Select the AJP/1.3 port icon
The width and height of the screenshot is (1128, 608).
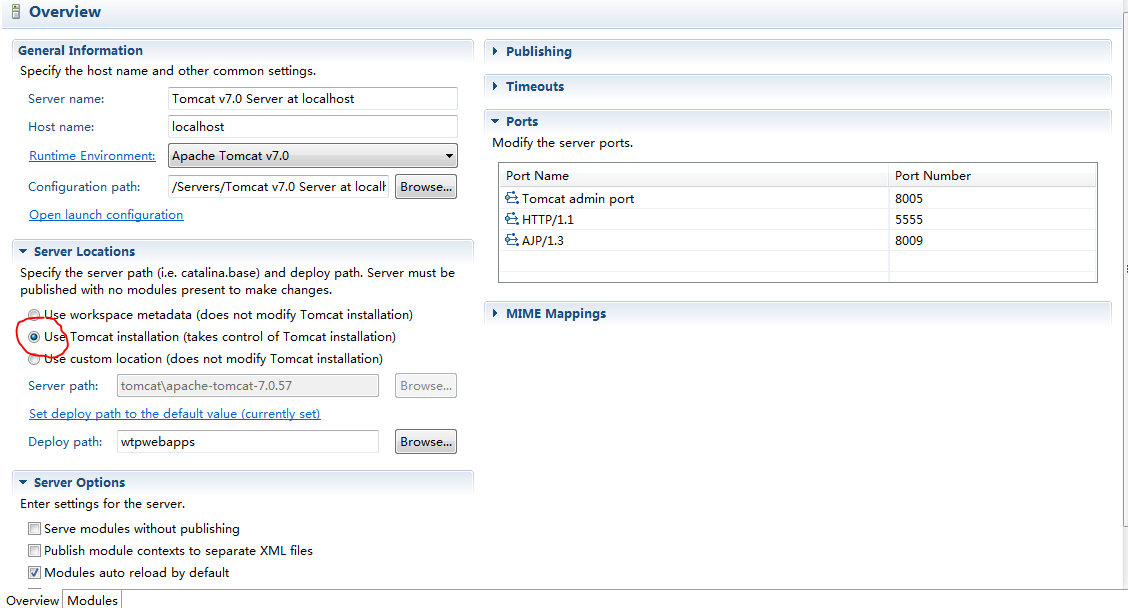[x=511, y=240]
